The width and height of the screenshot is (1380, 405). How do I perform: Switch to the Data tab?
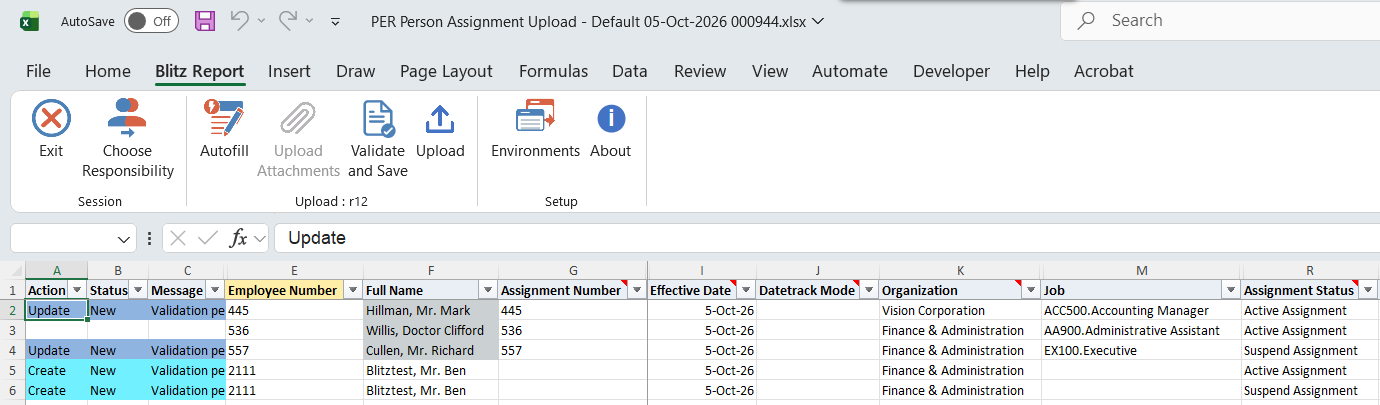tap(630, 71)
